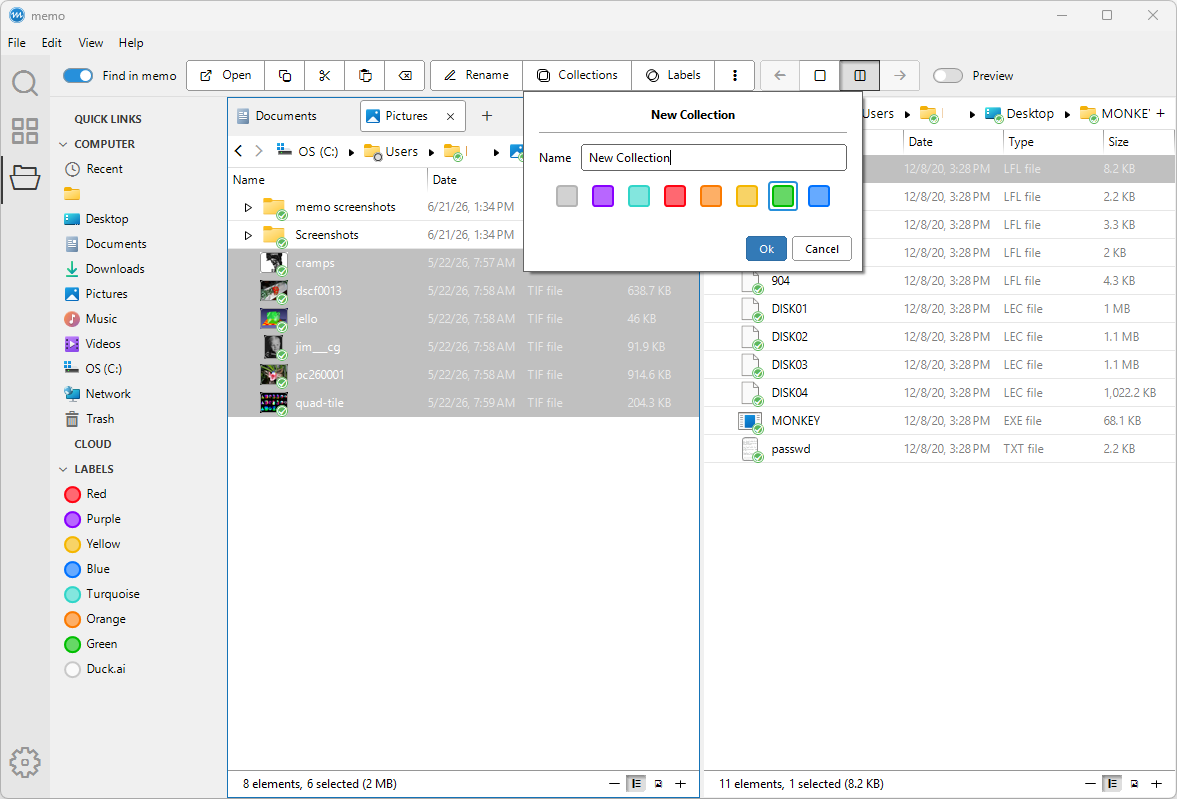Expand the Screenshots folder triangle
The width and height of the screenshot is (1177, 799).
(248, 235)
